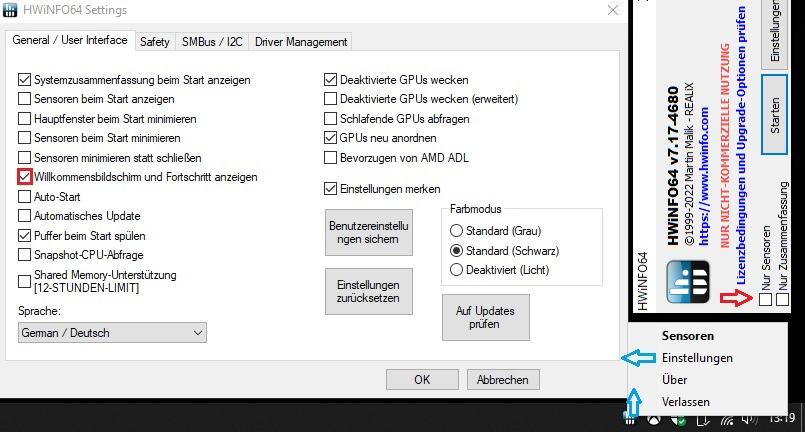Viewport: 805px width, 432px height.
Task: Enable Schlafende GPUs abfragen
Action: pyautogui.click(x=330, y=119)
